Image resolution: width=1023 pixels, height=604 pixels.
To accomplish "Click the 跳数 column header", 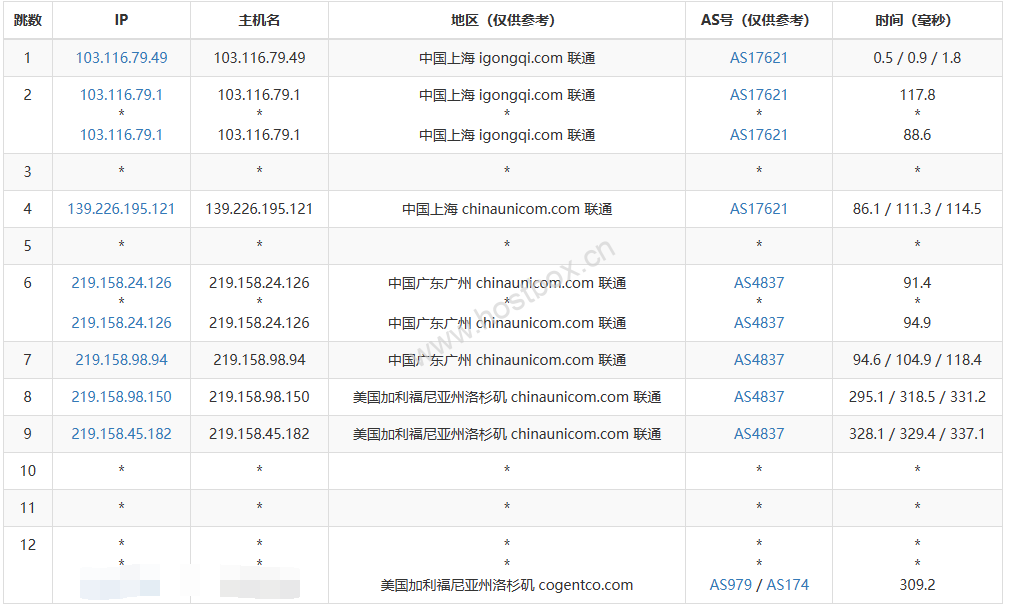I will pyautogui.click(x=27, y=18).
